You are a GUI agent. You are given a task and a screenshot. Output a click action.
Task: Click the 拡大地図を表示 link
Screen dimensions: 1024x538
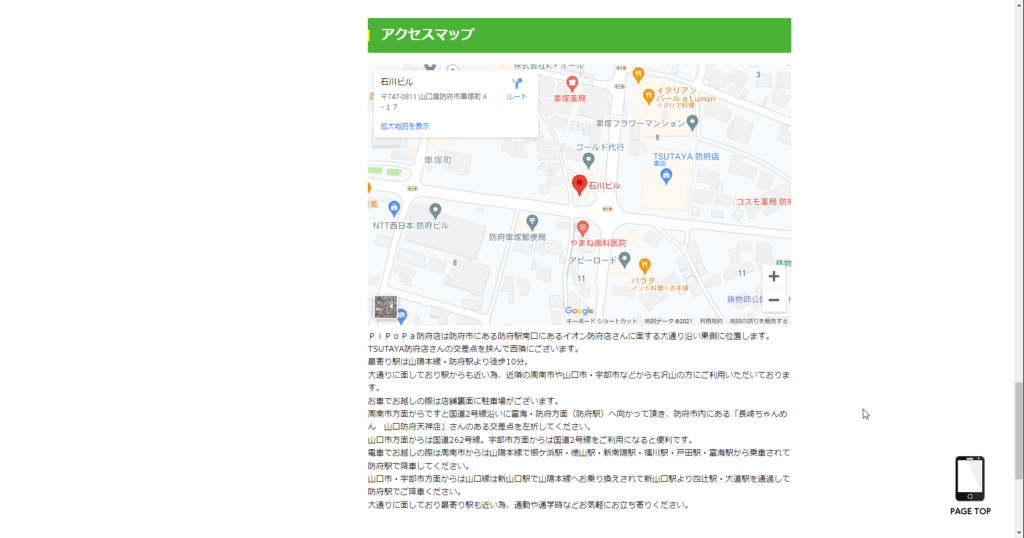pyautogui.click(x=405, y=126)
